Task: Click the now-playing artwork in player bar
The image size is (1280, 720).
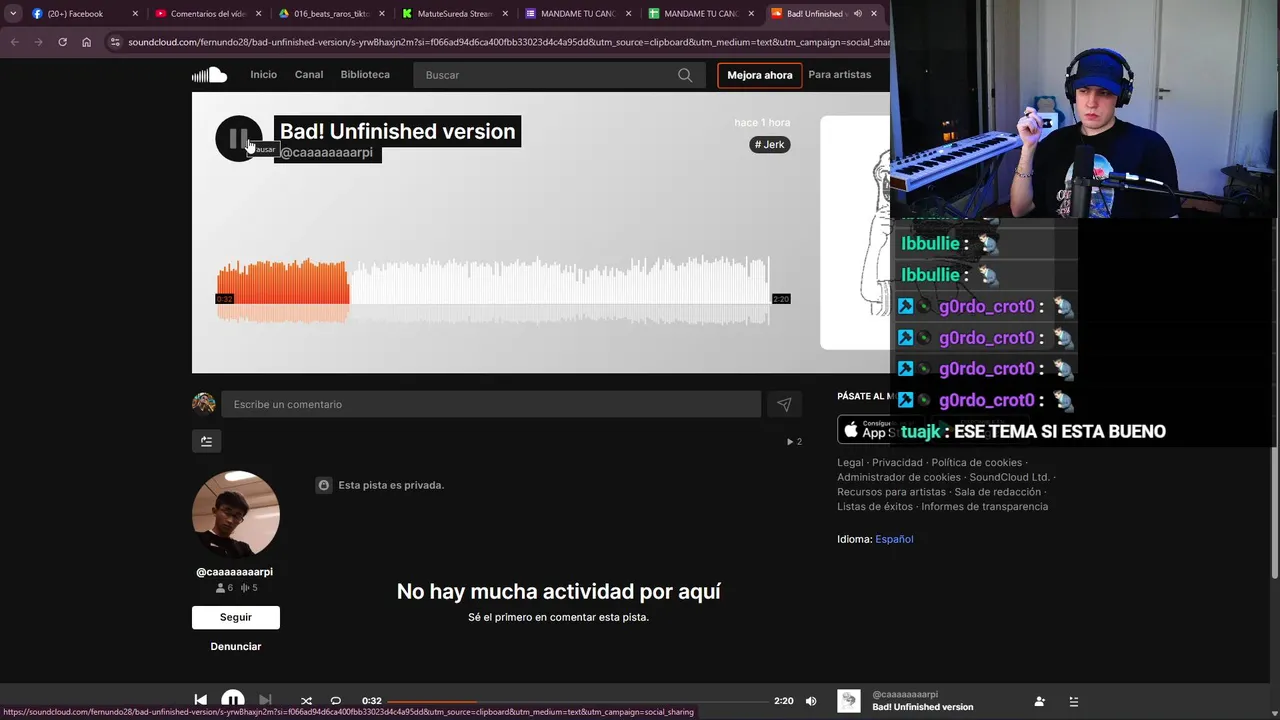Action: pyautogui.click(x=849, y=701)
